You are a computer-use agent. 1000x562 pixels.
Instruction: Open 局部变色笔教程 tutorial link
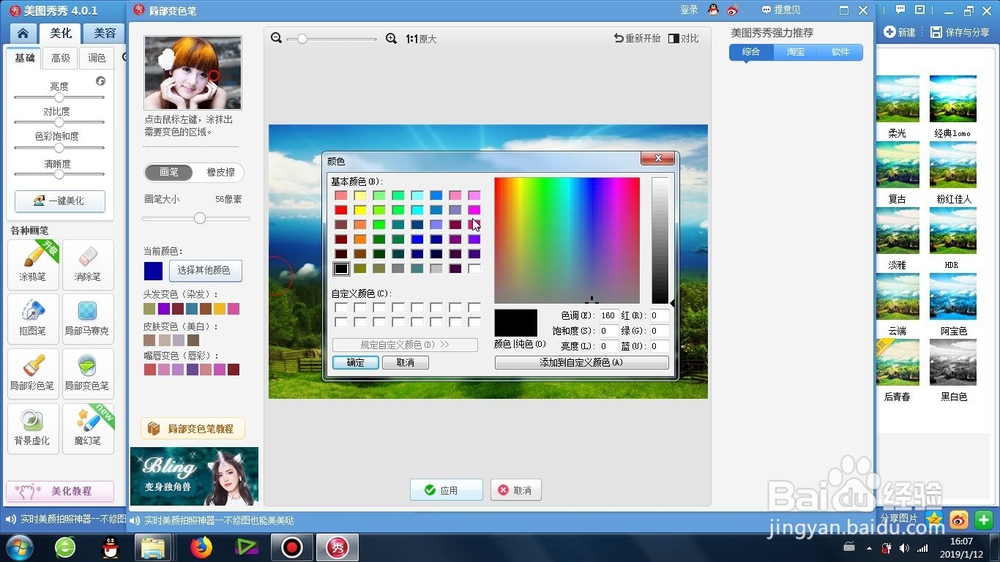[193, 429]
